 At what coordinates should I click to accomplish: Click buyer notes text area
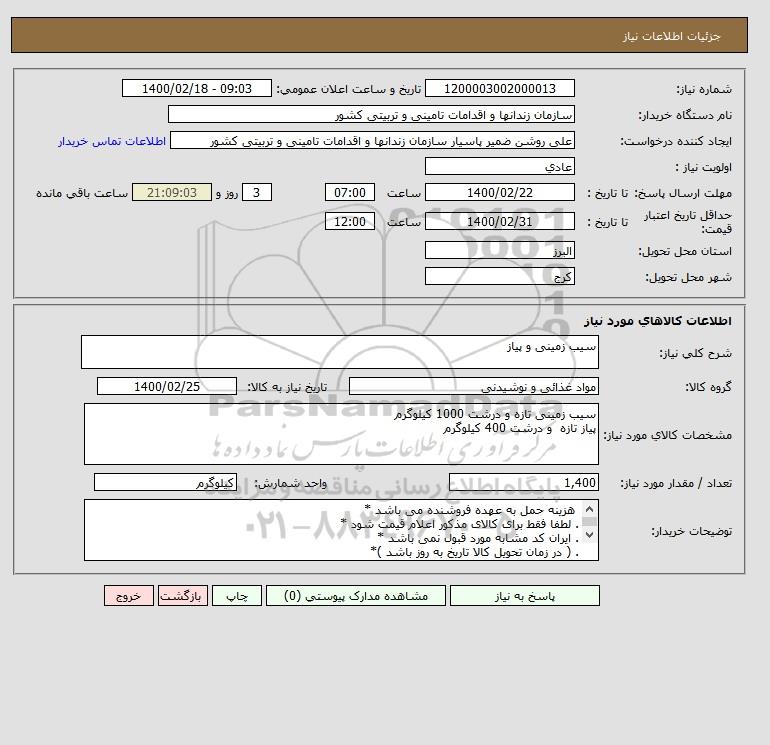(x=341, y=530)
